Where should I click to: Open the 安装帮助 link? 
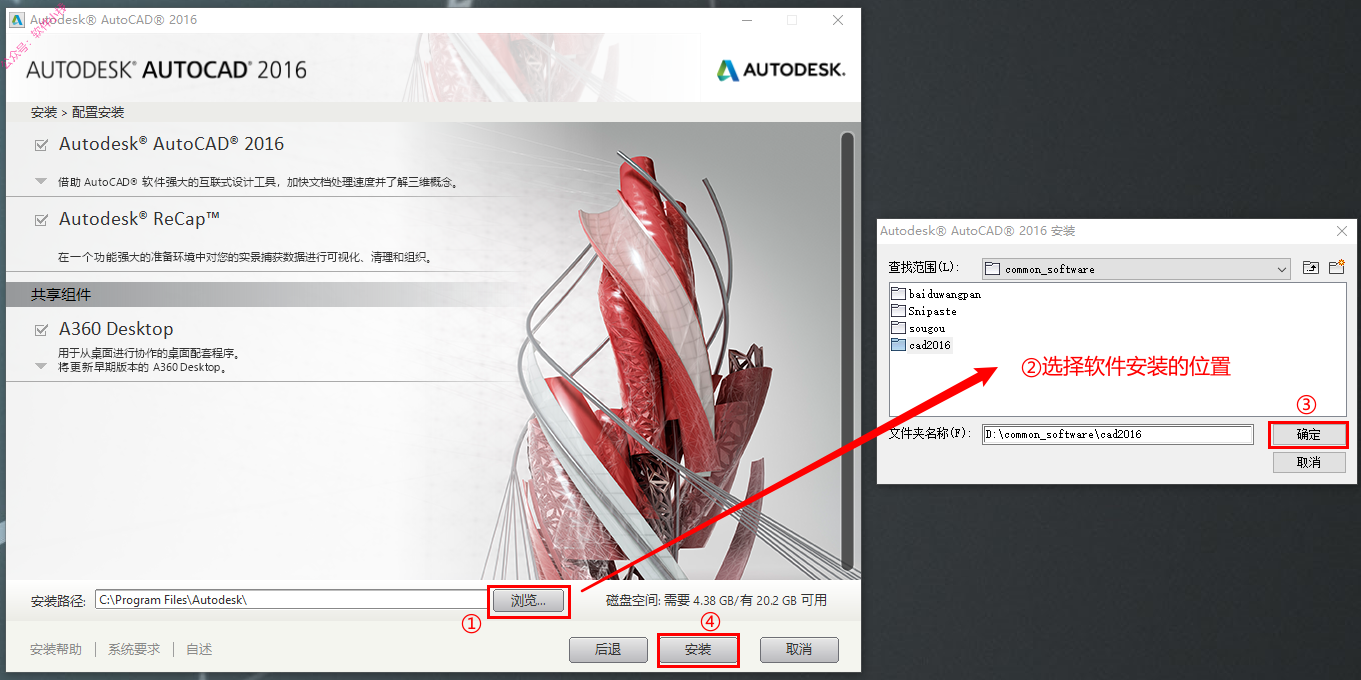pyautogui.click(x=56, y=650)
